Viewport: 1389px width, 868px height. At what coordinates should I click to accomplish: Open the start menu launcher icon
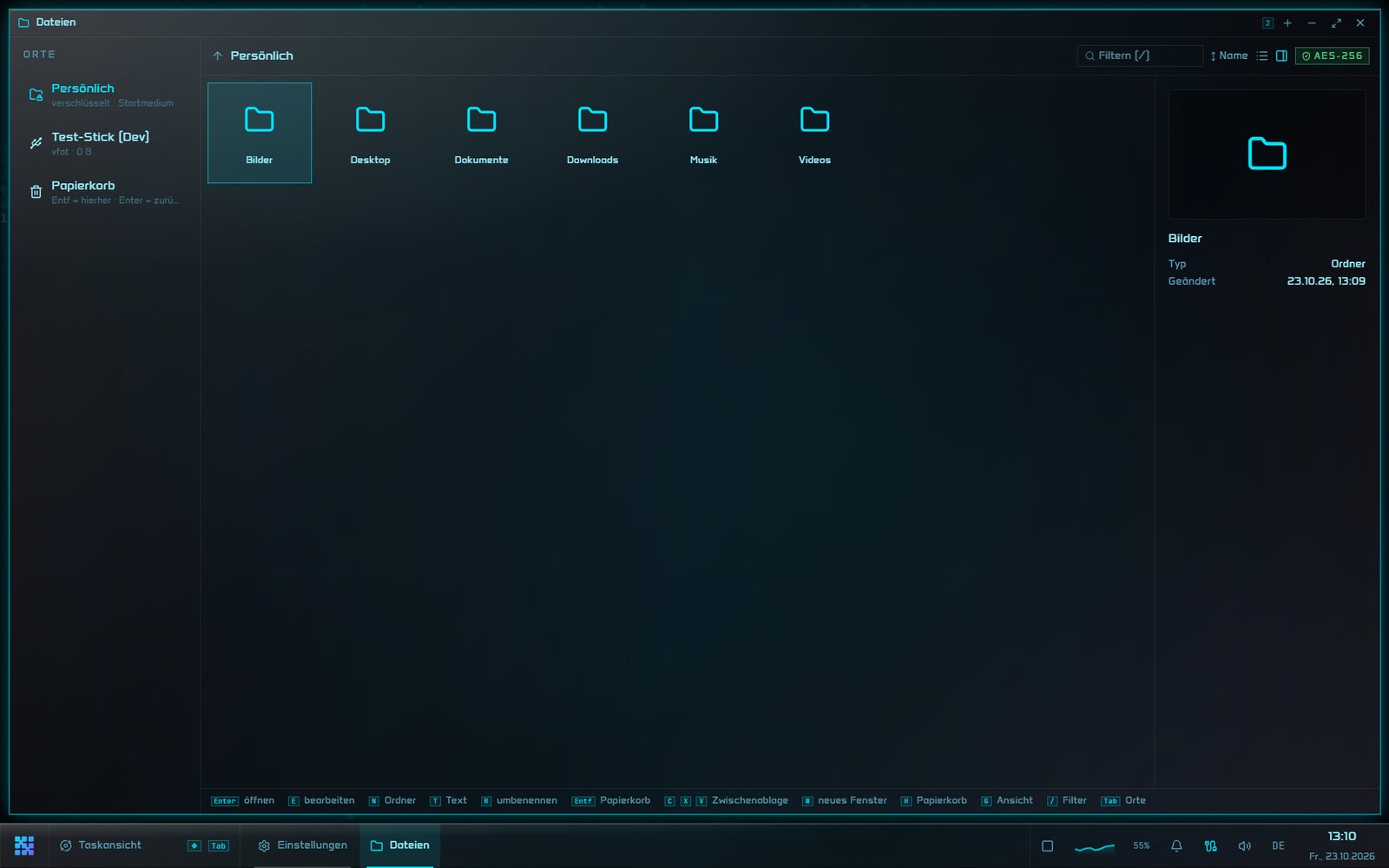coord(24,845)
